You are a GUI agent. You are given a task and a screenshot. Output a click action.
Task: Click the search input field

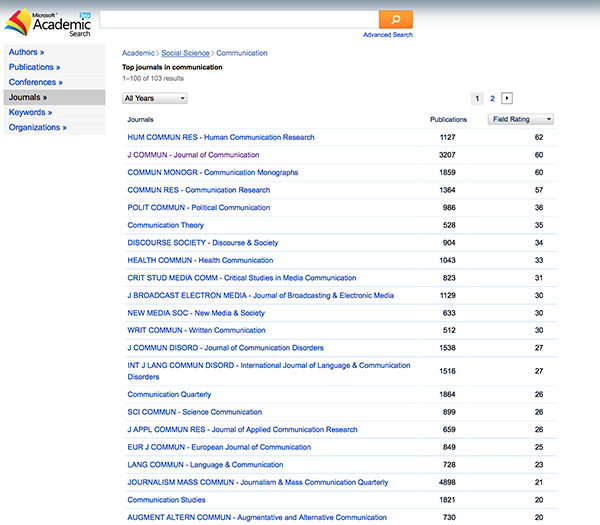(239, 19)
